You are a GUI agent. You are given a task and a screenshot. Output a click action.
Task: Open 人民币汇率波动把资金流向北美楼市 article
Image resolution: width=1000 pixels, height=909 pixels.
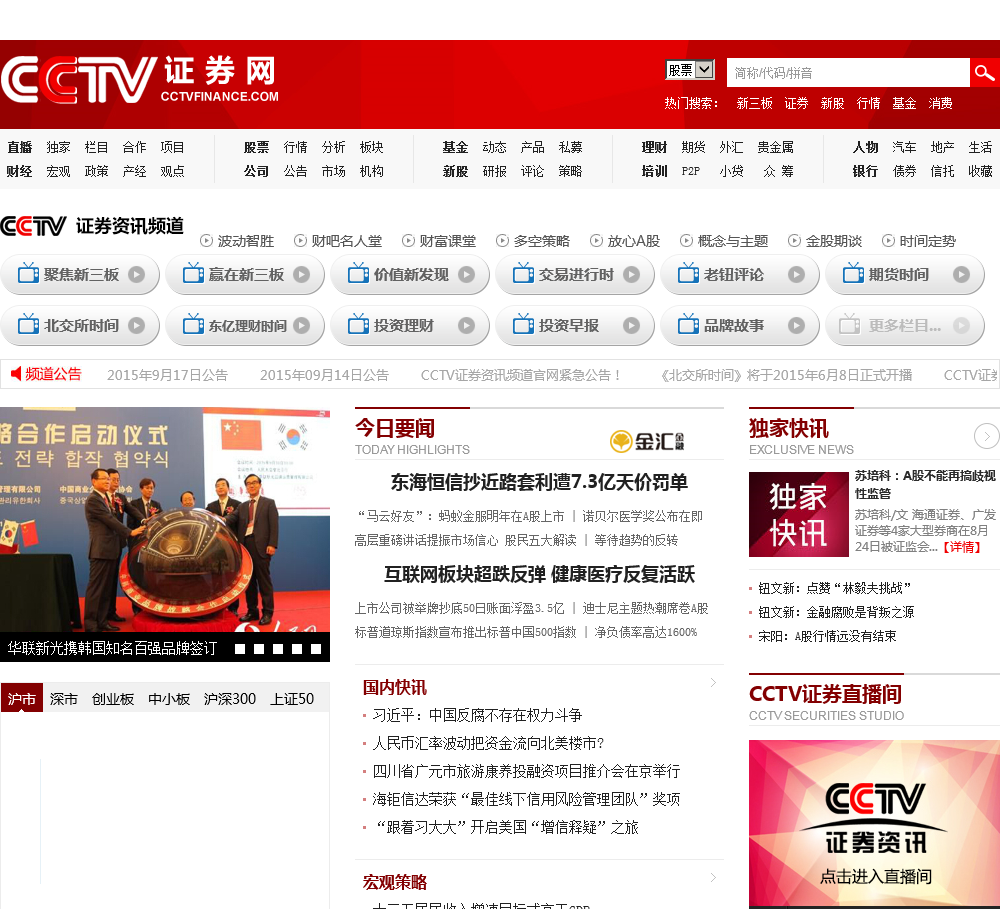488,743
